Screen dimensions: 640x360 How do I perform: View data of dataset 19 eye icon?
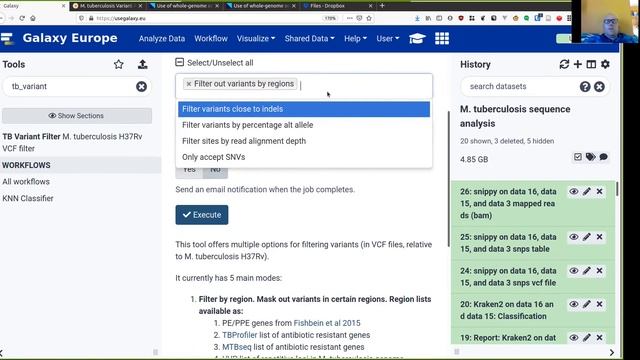573,338
